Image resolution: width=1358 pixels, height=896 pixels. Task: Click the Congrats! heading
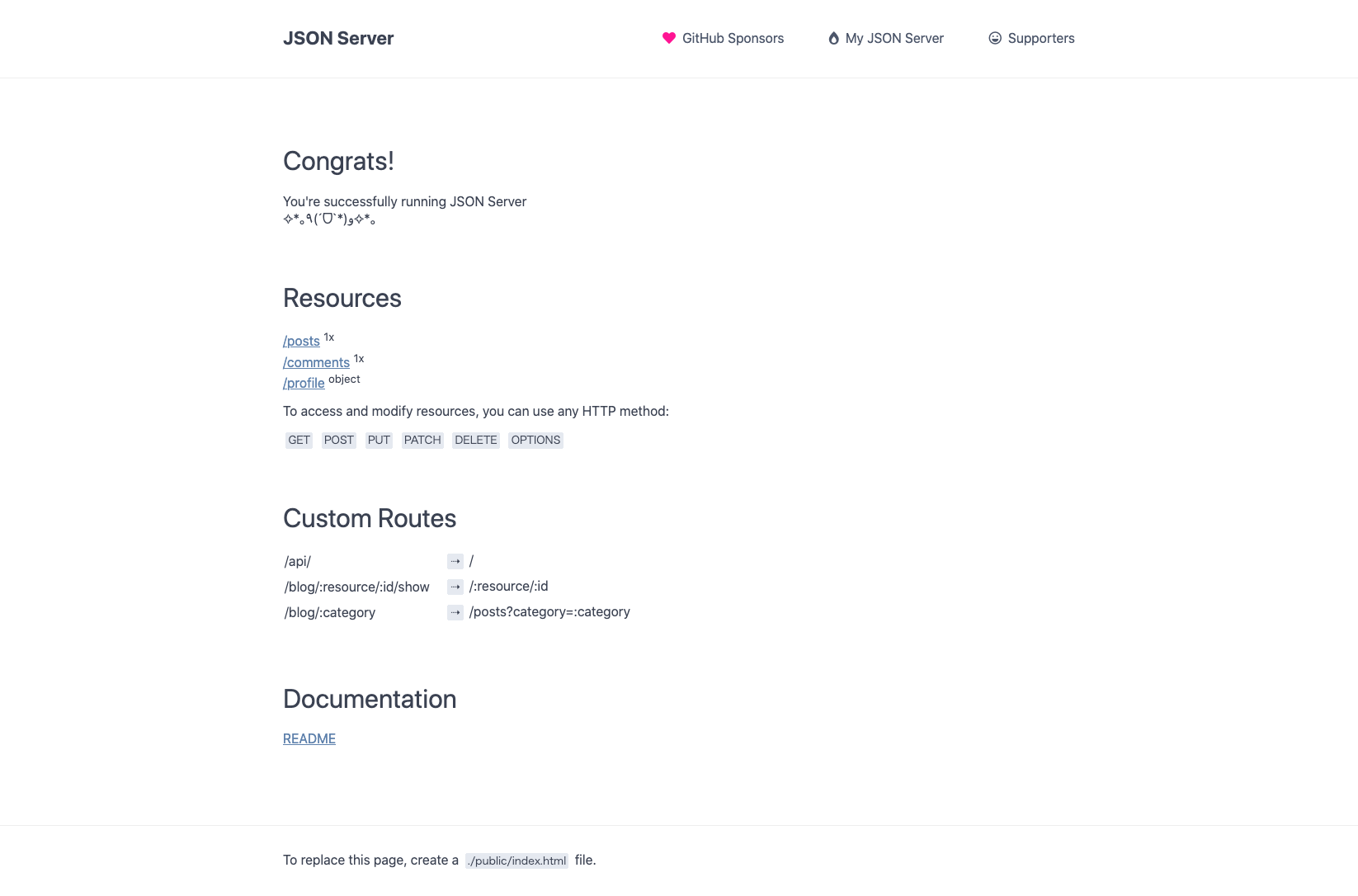(x=338, y=161)
